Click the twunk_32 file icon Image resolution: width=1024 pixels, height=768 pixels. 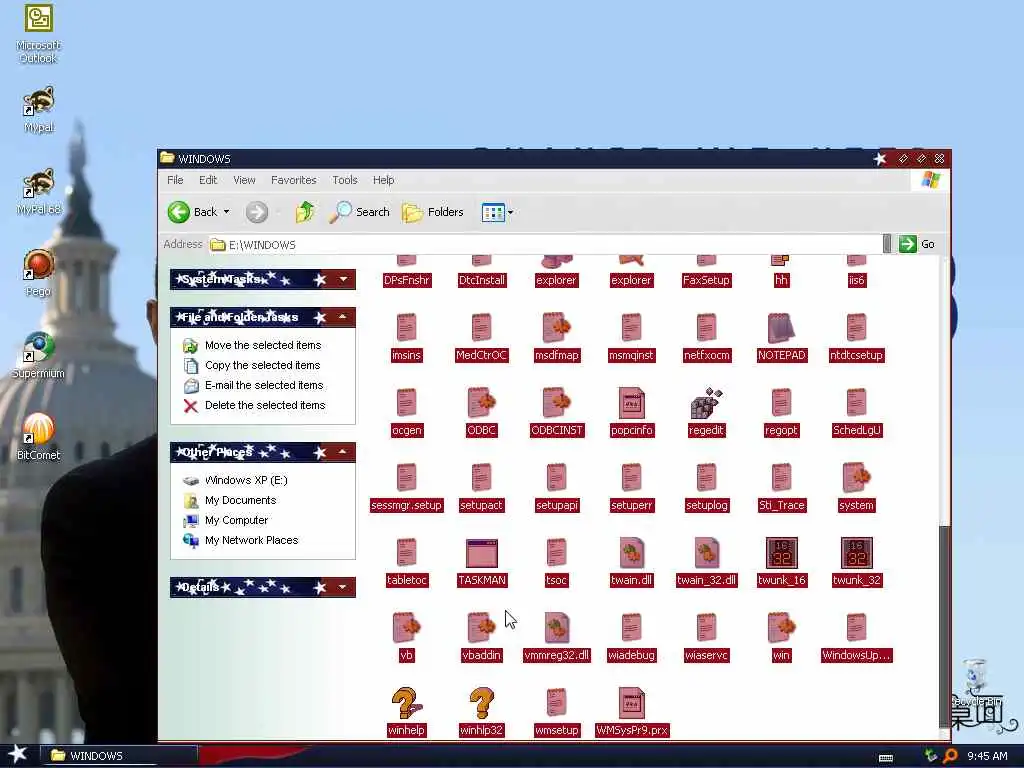click(856, 553)
